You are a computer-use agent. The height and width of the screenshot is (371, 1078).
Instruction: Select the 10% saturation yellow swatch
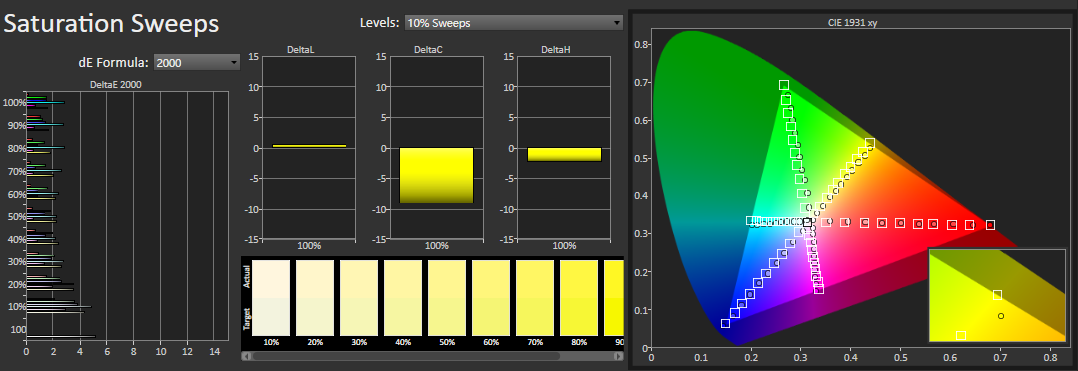[x=272, y=297]
